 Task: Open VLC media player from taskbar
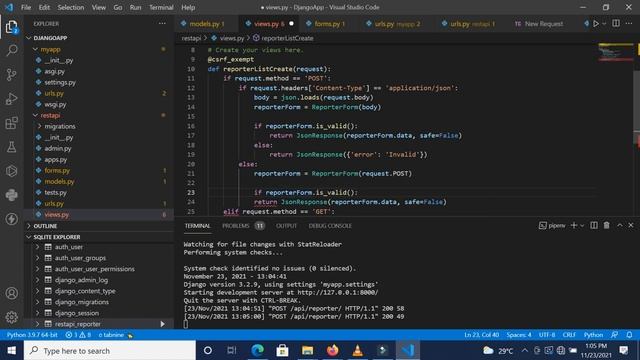(x=358, y=350)
